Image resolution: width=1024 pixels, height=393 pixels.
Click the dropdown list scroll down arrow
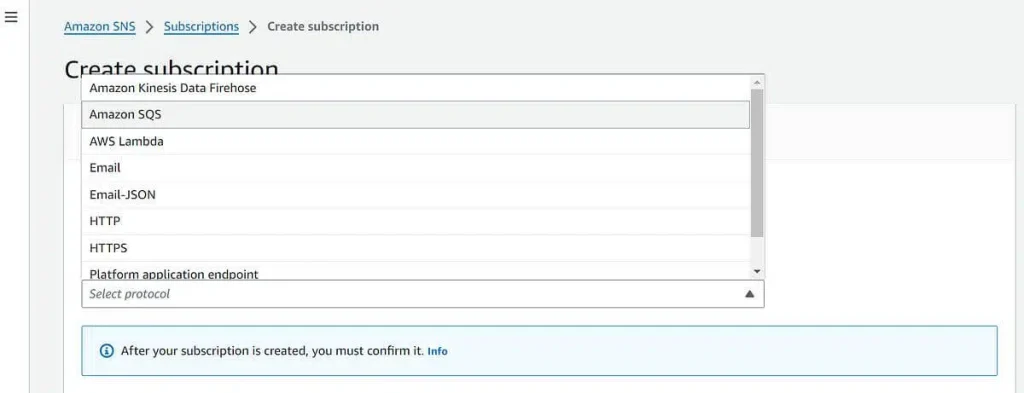(757, 271)
